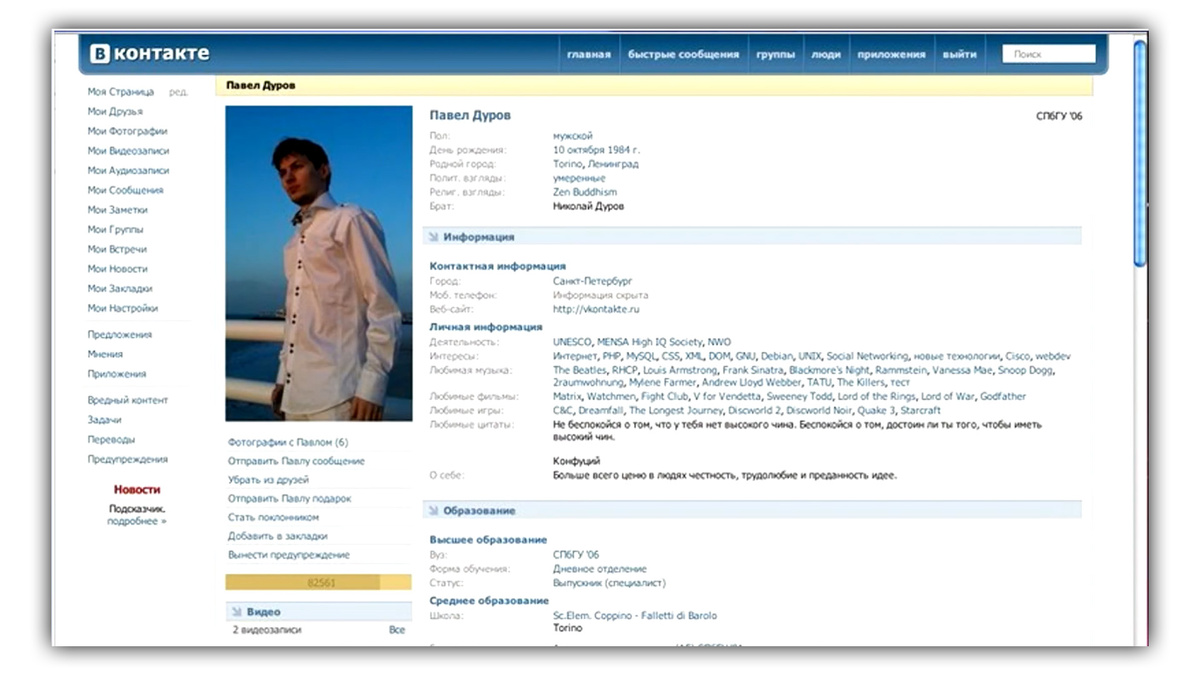Open Мои Группы in sidebar

(x=115, y=229)
